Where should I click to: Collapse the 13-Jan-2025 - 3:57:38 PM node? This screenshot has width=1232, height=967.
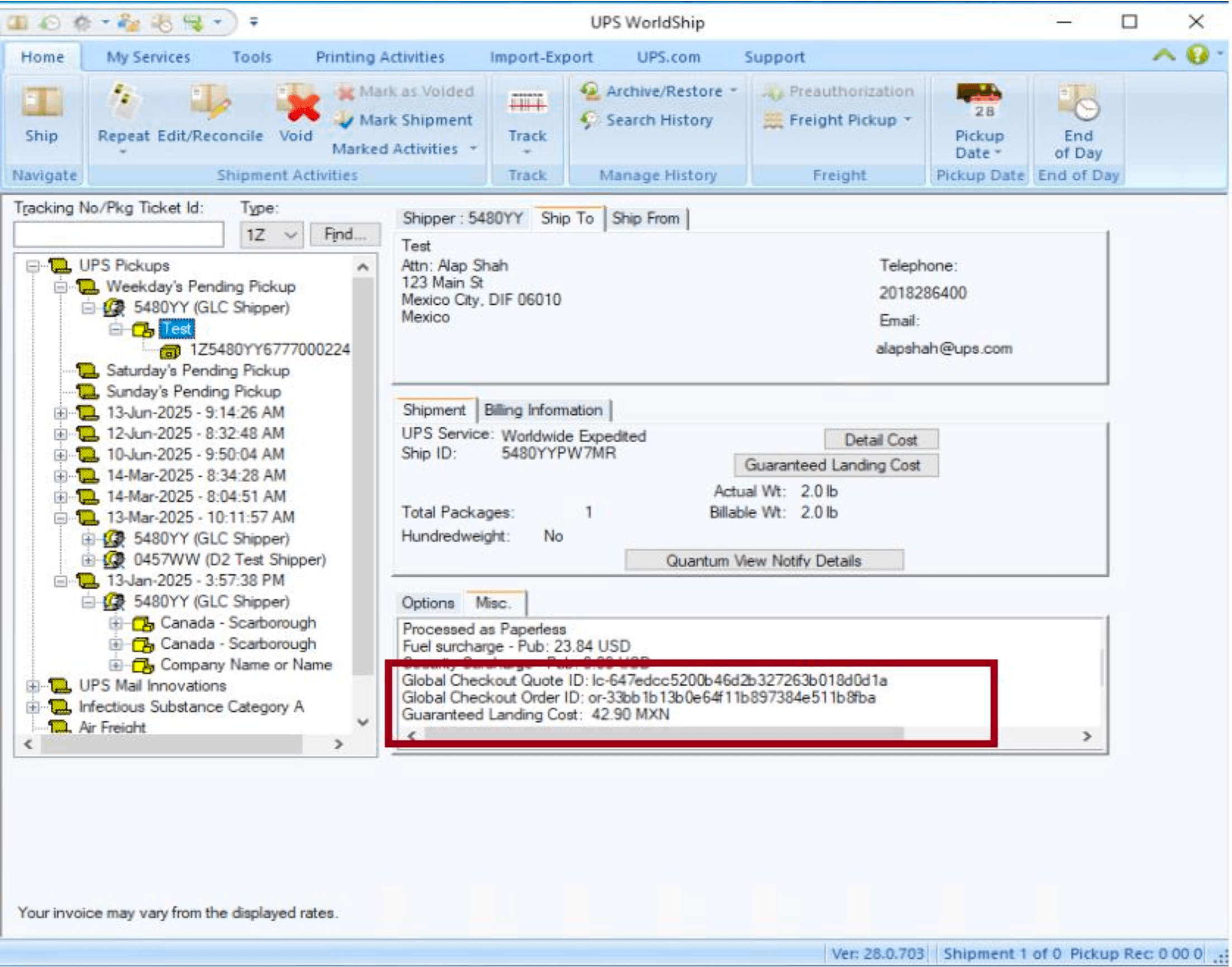tap(60, 581)
